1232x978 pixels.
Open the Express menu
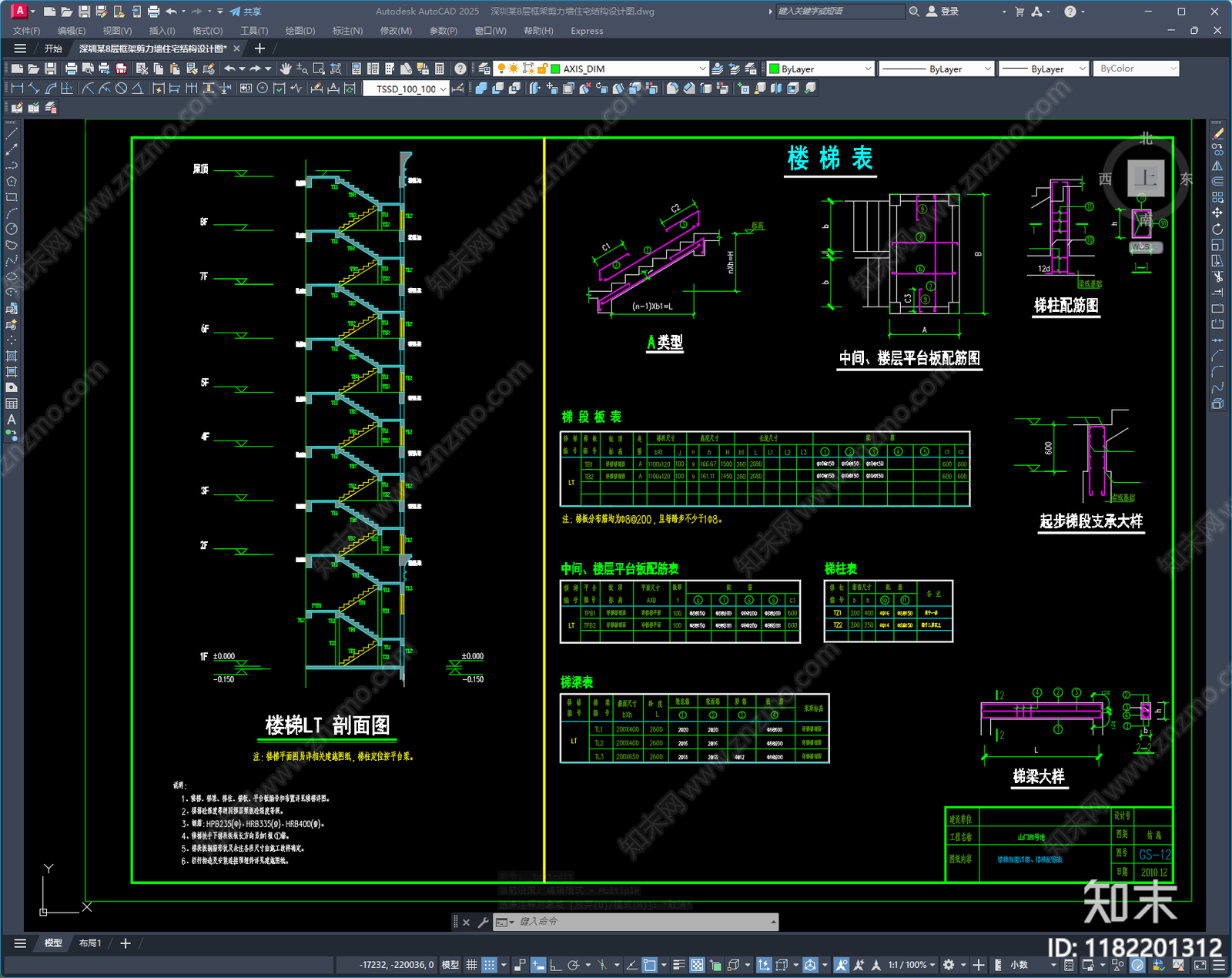click(x=587, y=31)
